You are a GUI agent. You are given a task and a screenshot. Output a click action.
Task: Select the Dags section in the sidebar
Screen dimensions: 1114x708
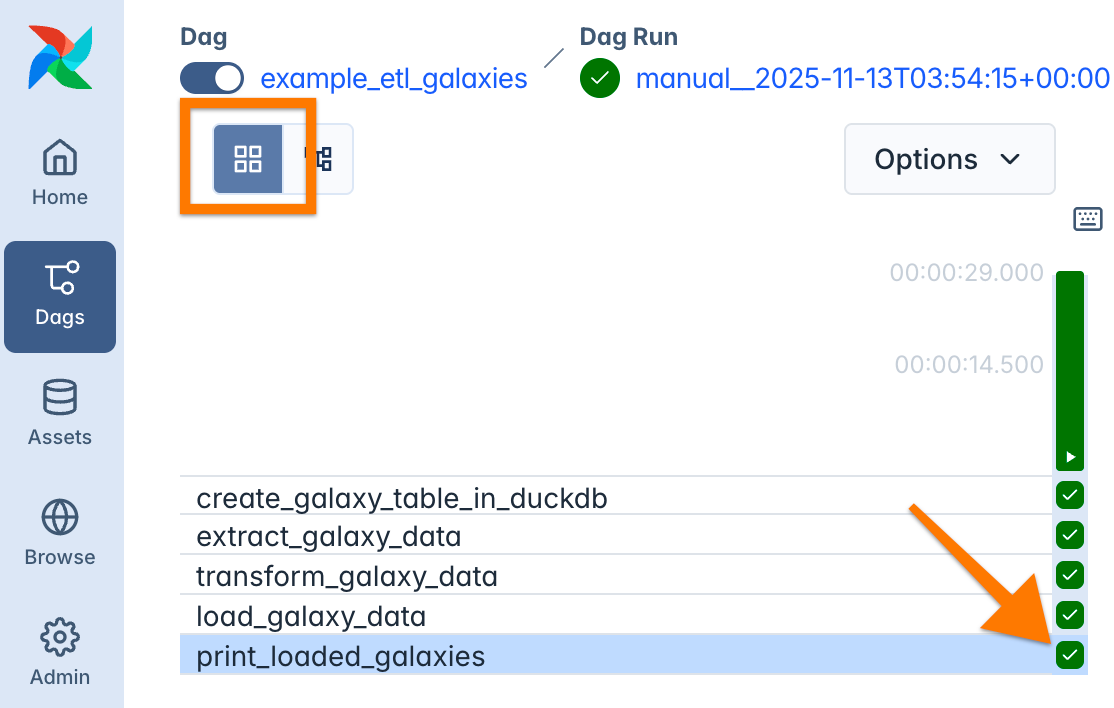tap(60, 297)
